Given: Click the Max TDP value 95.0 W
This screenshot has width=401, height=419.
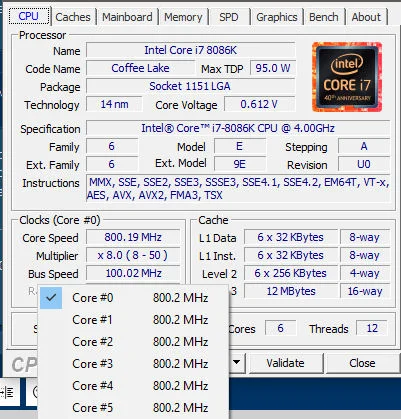Looking at the screenshot, I should coord(272,68).
